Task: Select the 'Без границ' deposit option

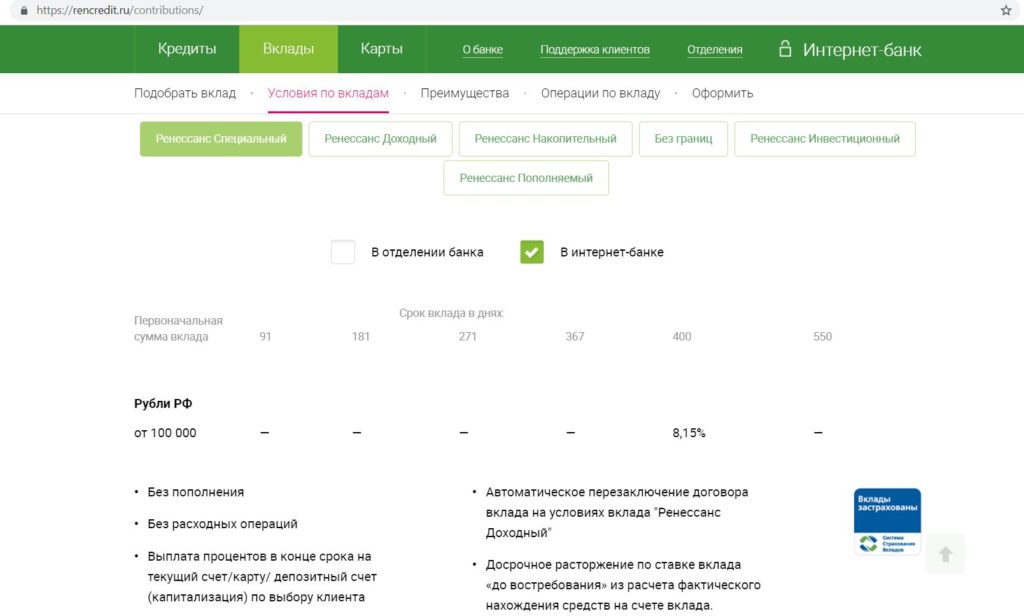Action: pyautogui.click(x=683, y=139)
